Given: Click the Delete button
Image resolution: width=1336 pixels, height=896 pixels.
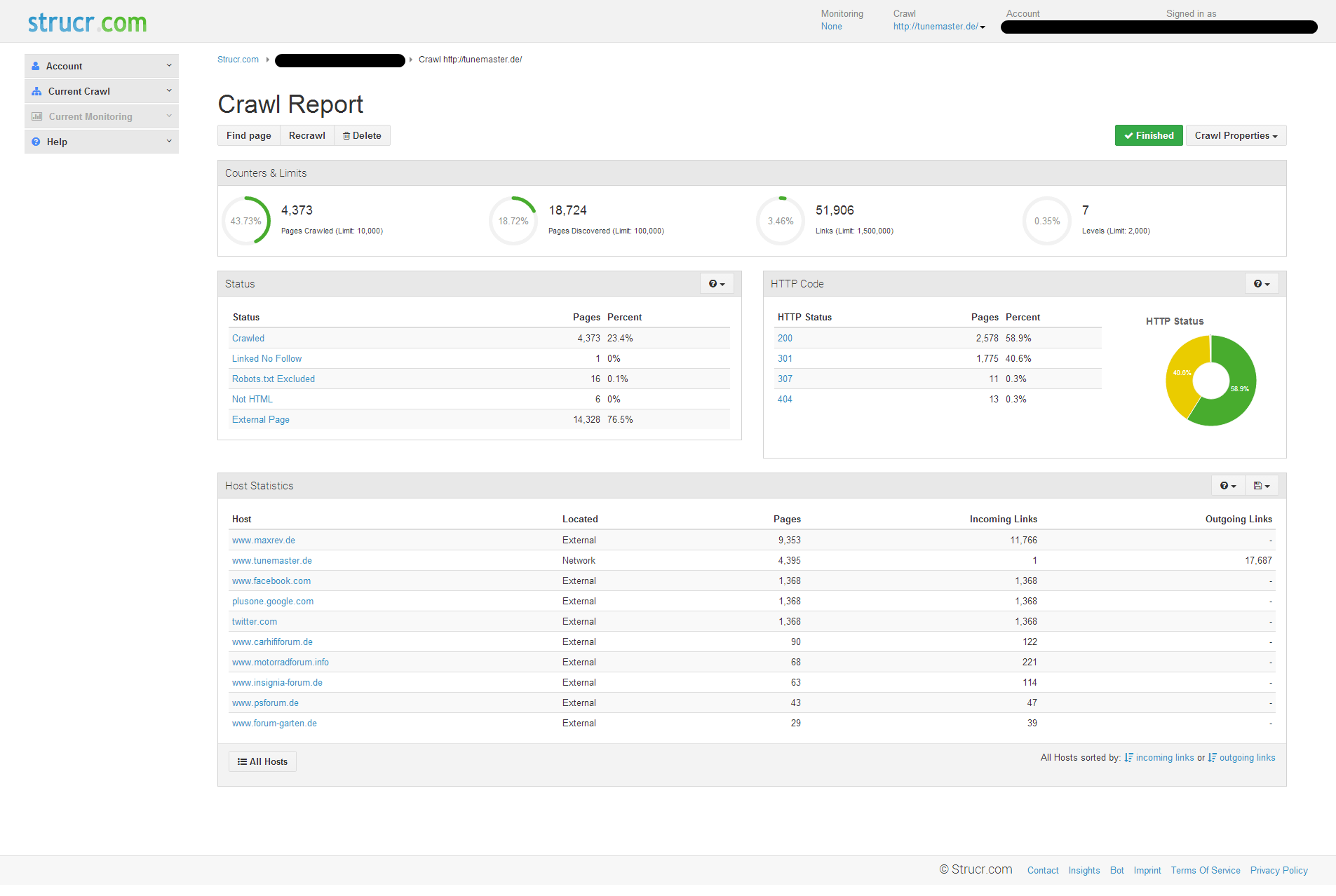Looking at the screenshot, I should pyautogui.click(x=362, y=135).
